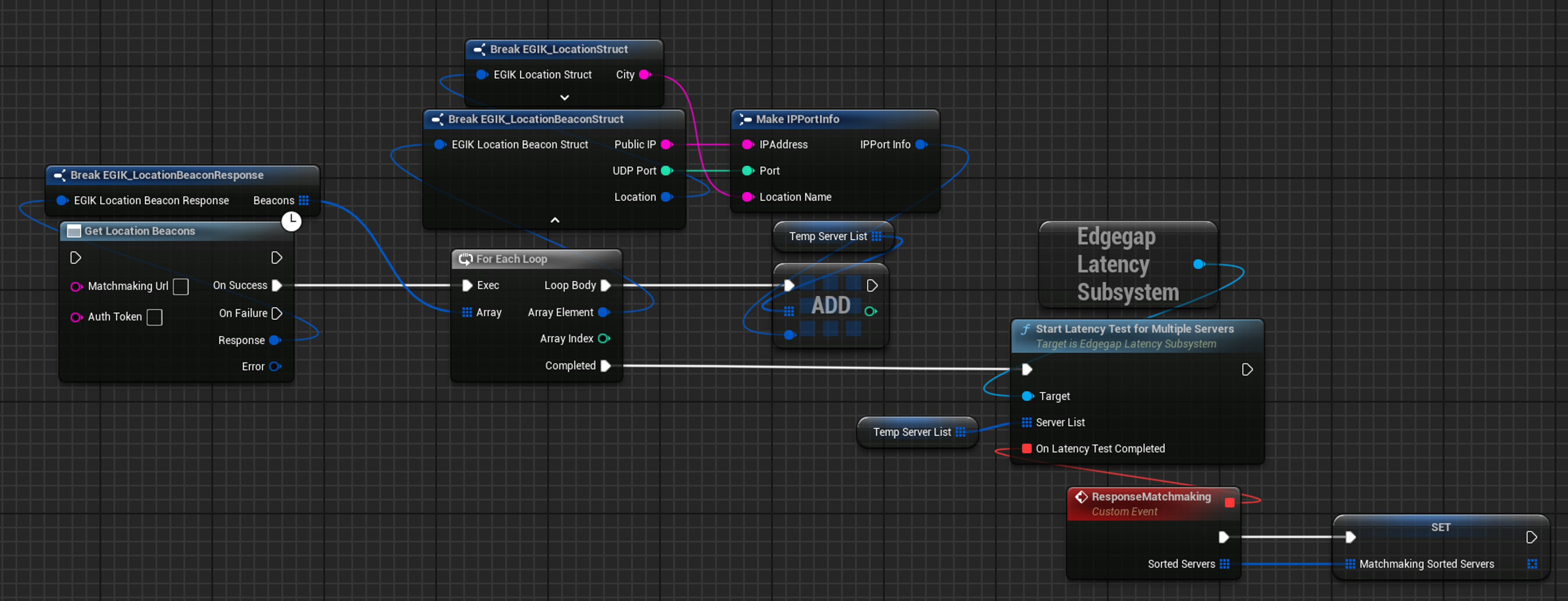
Task: Click the Response output pin
Action: pyautogui.click(x=275, y=340)
